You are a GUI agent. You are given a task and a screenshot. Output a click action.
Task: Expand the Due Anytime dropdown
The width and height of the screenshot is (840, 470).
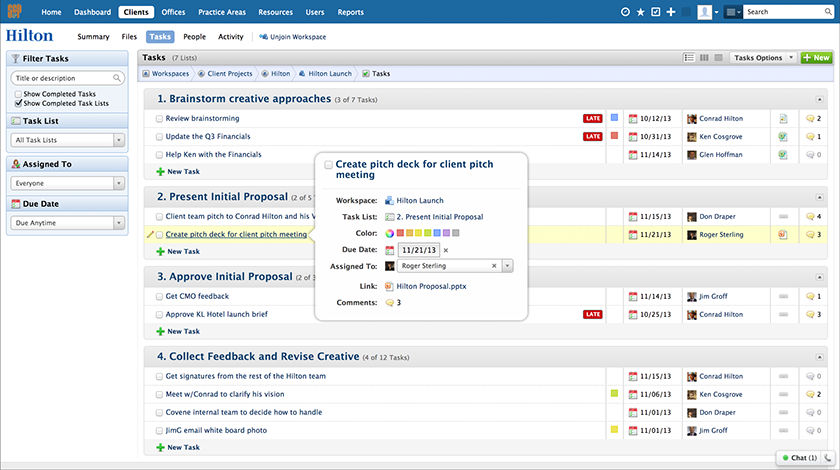pos(67,223)
